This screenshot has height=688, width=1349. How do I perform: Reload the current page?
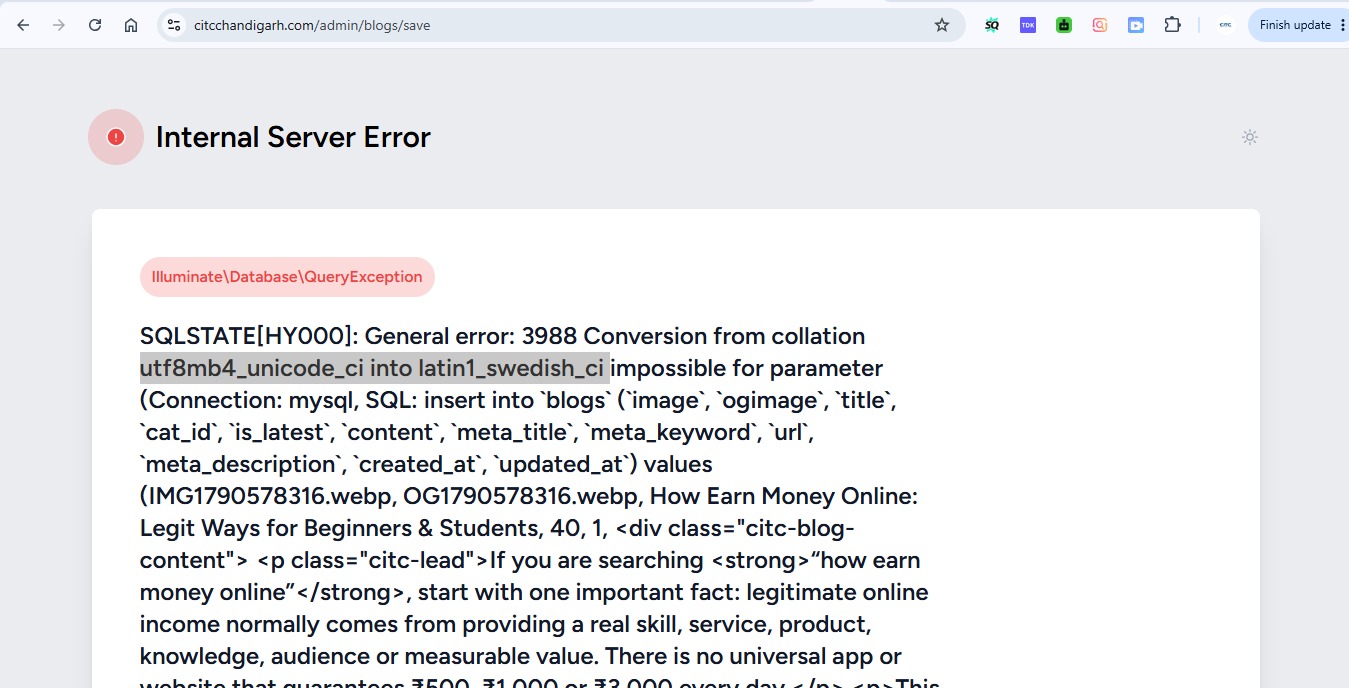95,25
